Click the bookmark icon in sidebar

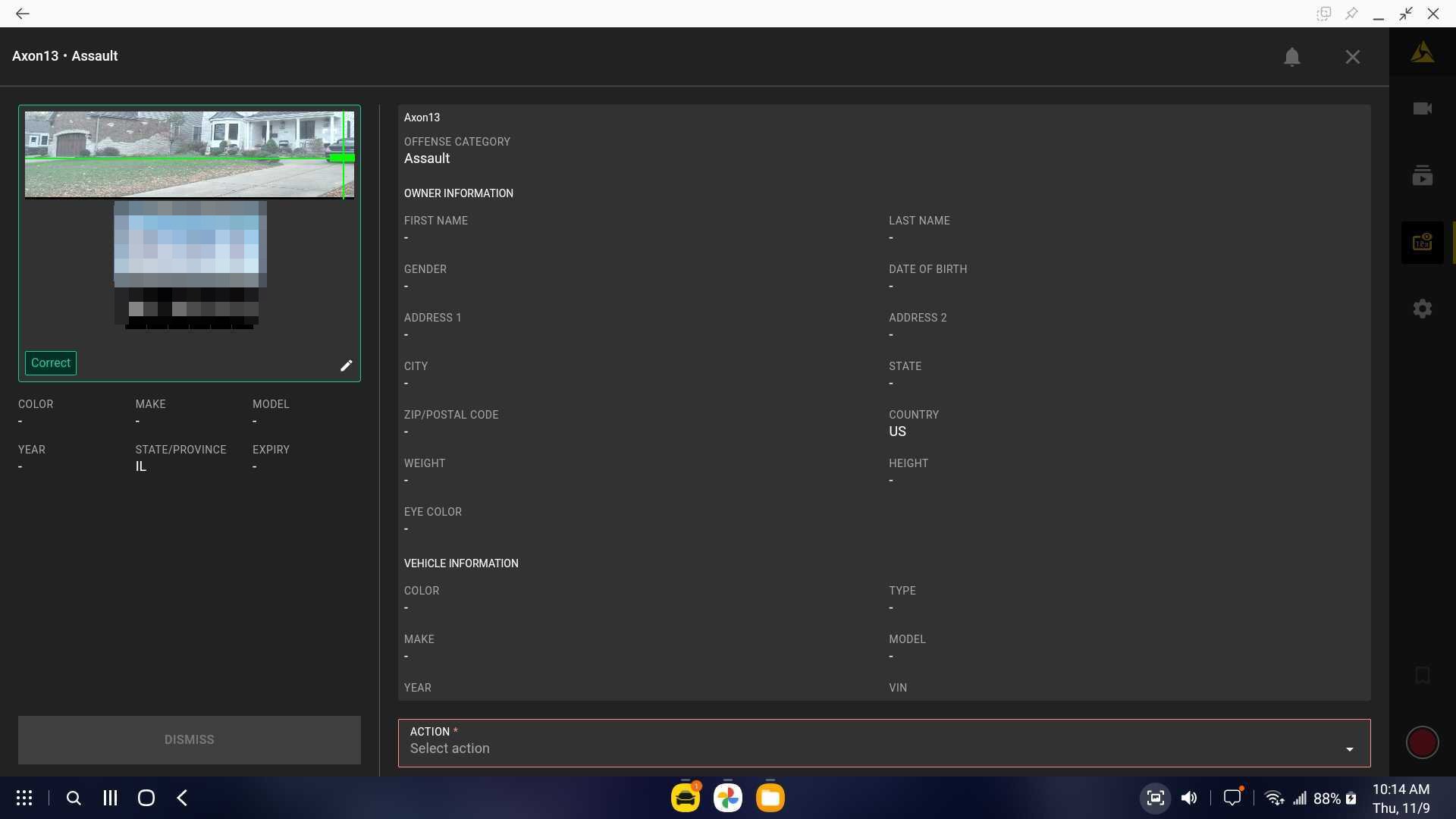pyautogui.click(x=1422, y=675)
